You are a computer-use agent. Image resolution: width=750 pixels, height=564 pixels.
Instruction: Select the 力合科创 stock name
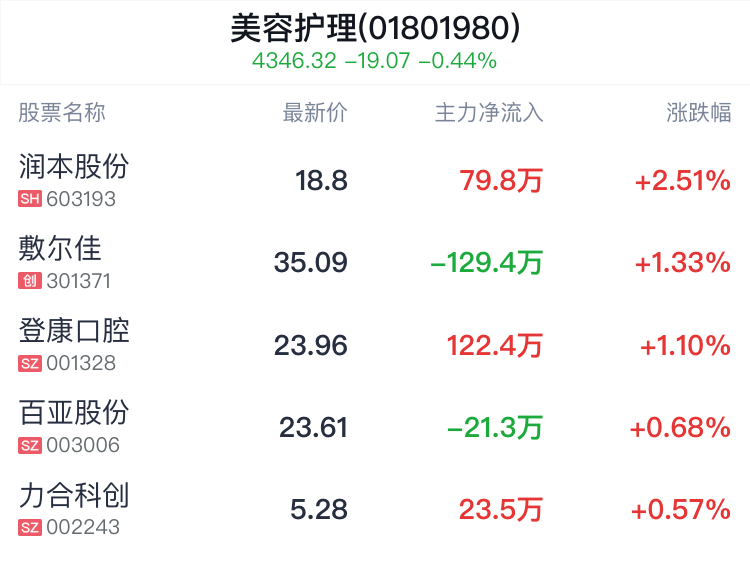pyautogui.click(x=74, y=494)
